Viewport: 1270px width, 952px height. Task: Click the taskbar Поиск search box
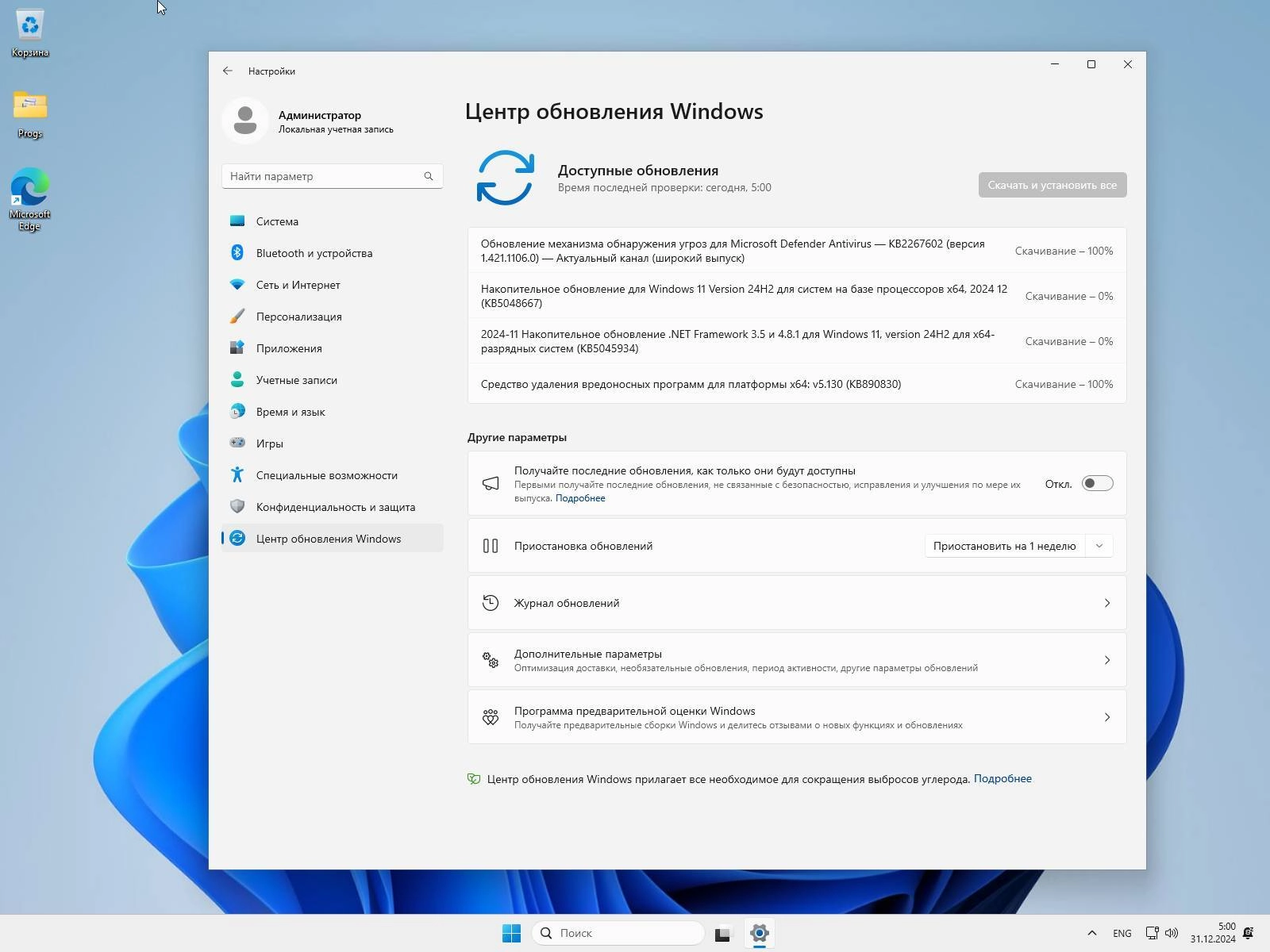click(618, 933)
